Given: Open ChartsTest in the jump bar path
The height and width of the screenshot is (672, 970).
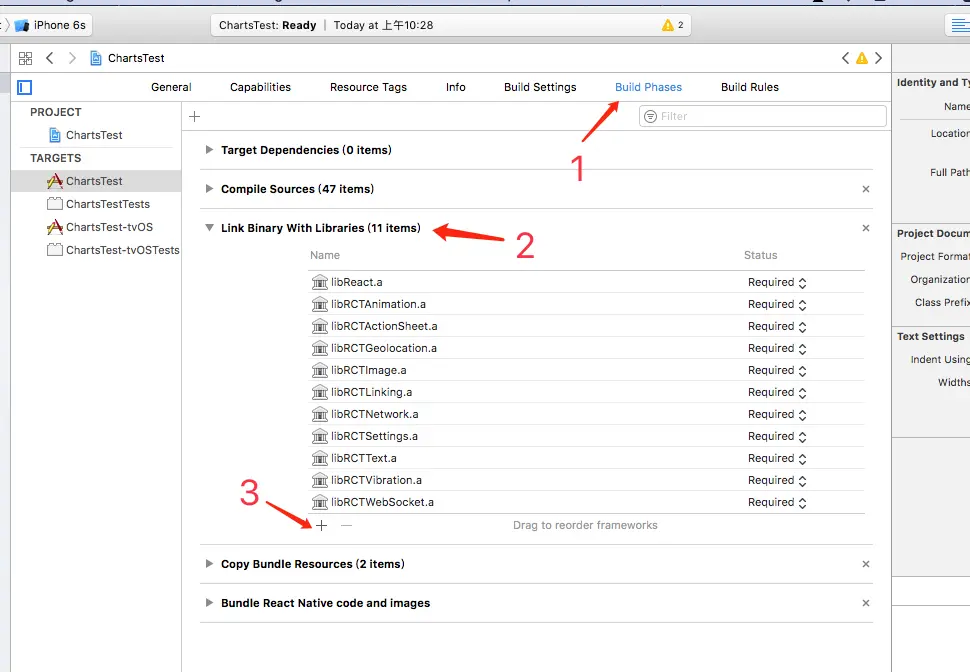Looking at the screenshot, I should pyautogui.click(x=136, y=58).
